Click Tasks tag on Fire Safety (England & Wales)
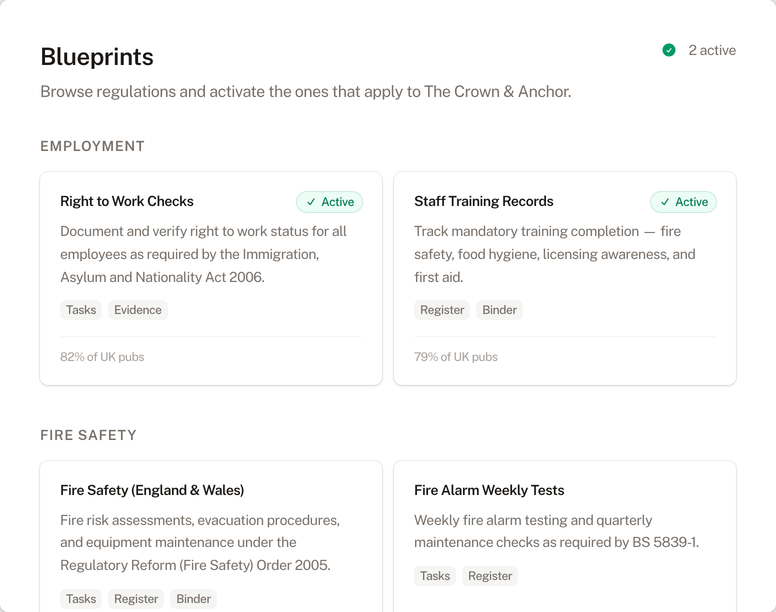Image resolution: width=776 pixels, height=612 pixels. coord(81,599)
